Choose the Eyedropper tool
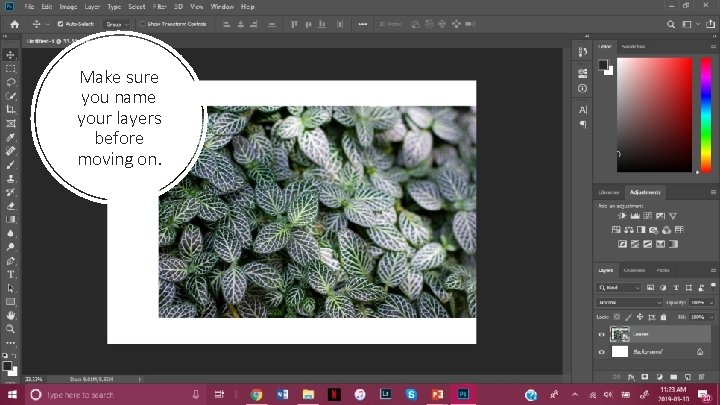This screenshot has width=720, height=405. (x=10, y=137)
